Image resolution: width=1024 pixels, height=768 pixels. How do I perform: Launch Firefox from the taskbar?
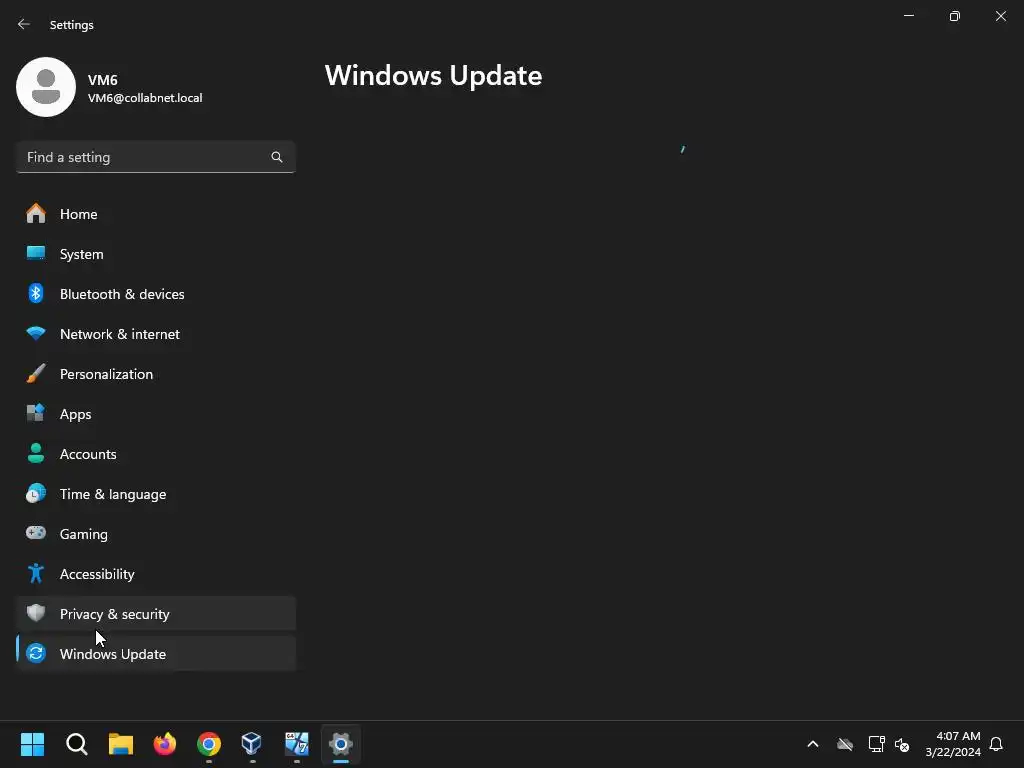coord(165,744)
